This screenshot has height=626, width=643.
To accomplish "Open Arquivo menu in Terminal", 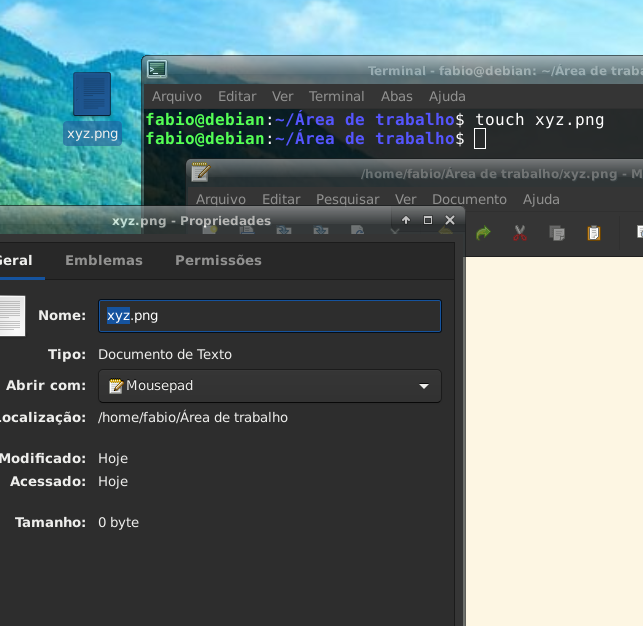I will click(177, 96).
